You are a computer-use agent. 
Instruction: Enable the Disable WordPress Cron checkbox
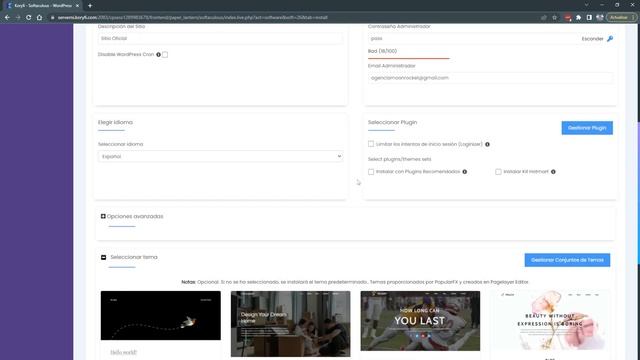pos(165,55)
